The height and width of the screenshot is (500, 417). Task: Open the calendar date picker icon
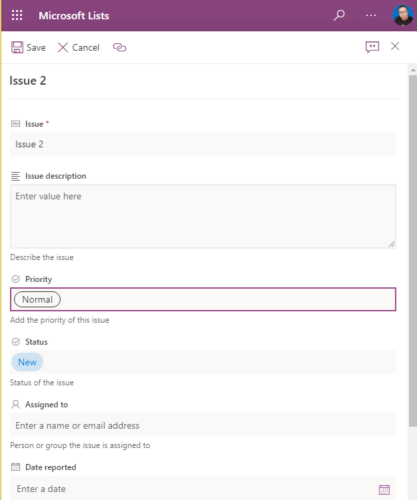point(384,489)
